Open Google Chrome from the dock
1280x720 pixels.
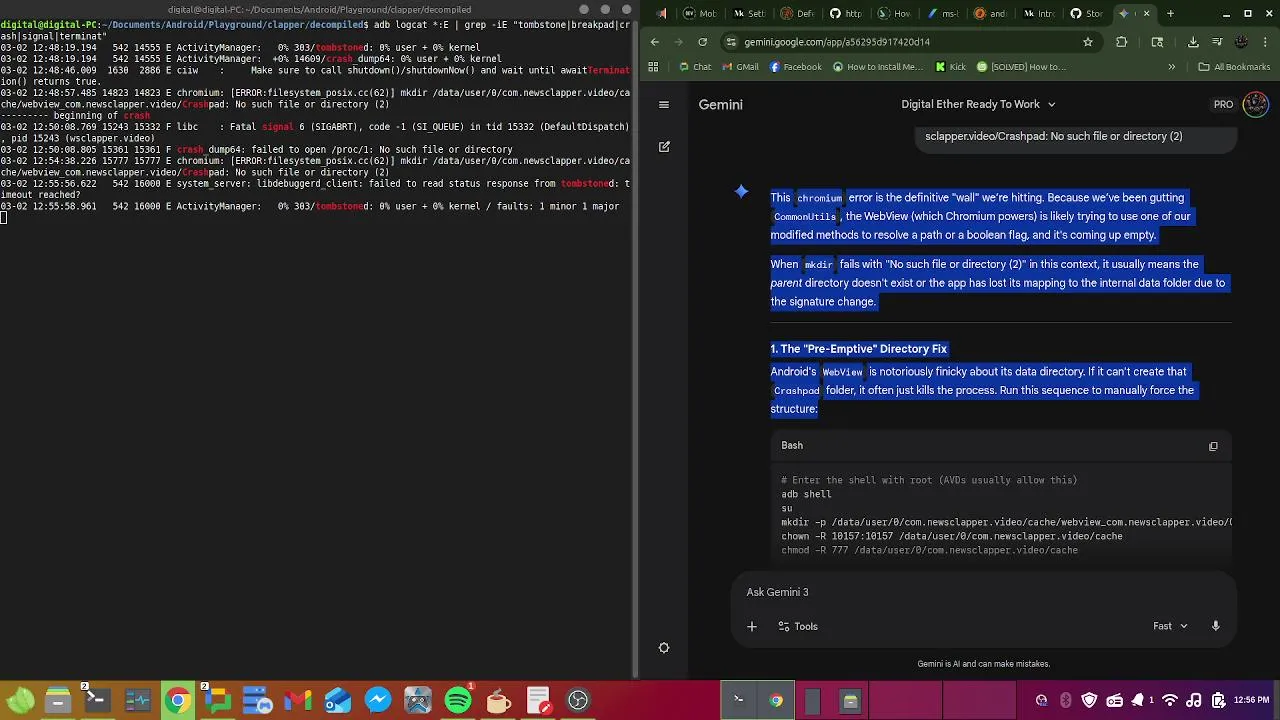177,700
